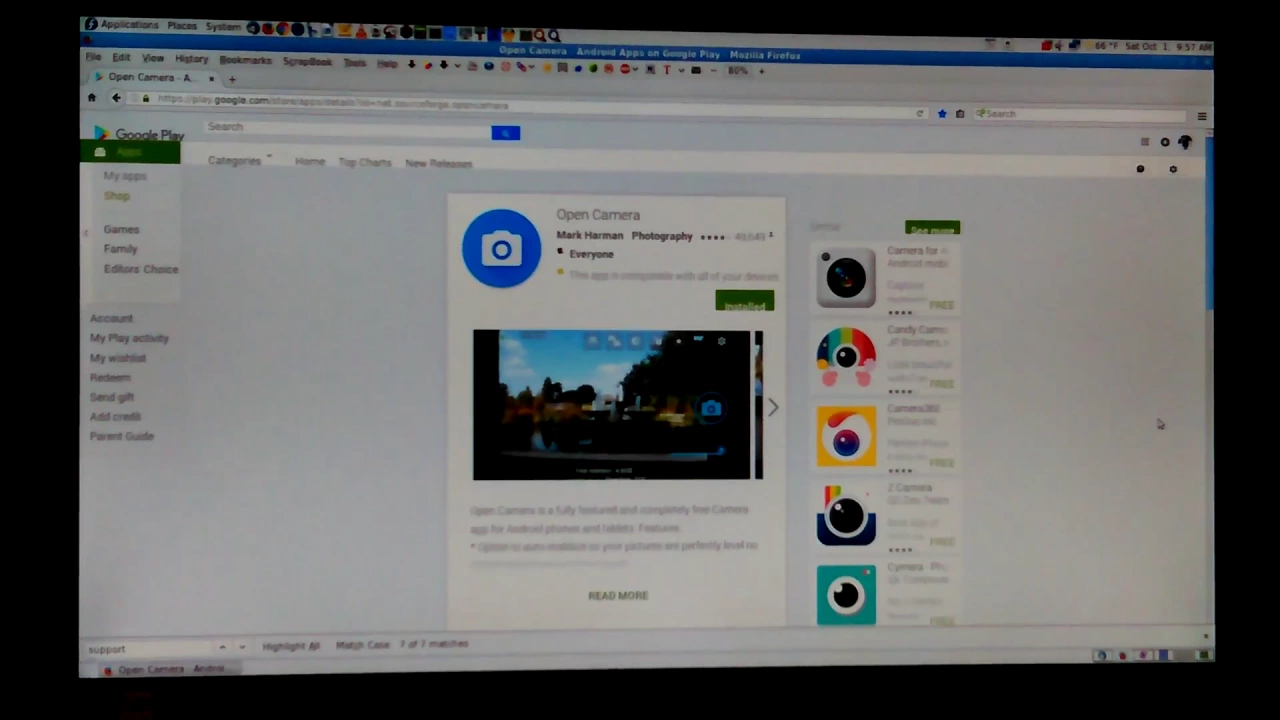Click the bookmark star icon
Viewport: 1280px width, 720px height.
tap(942, 113)
